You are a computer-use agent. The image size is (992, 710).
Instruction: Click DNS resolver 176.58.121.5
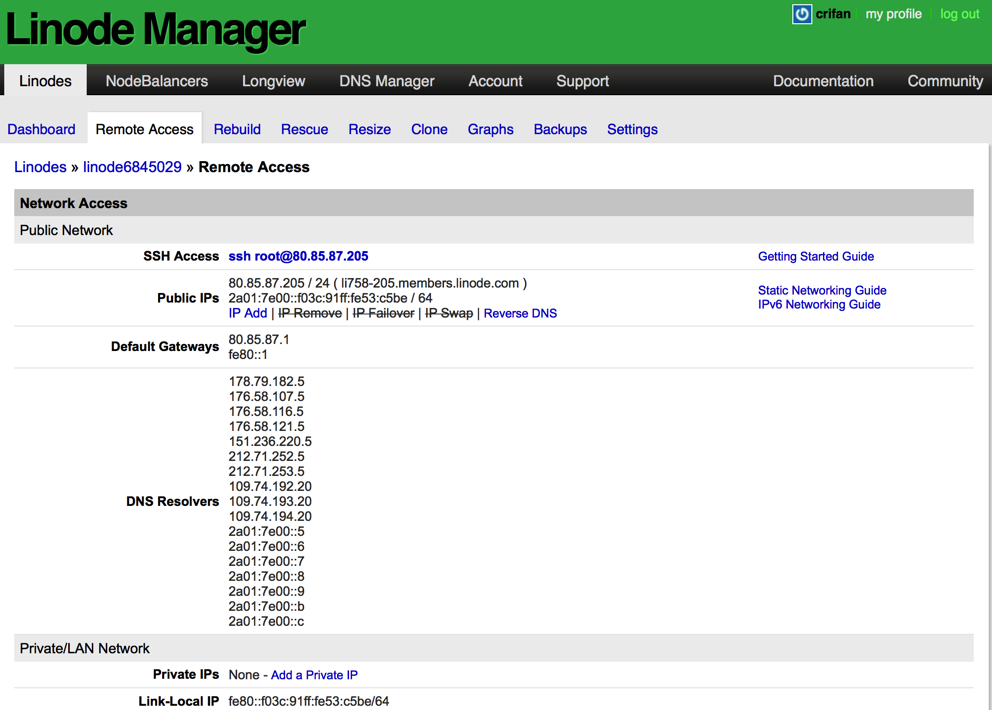(266, 427)
